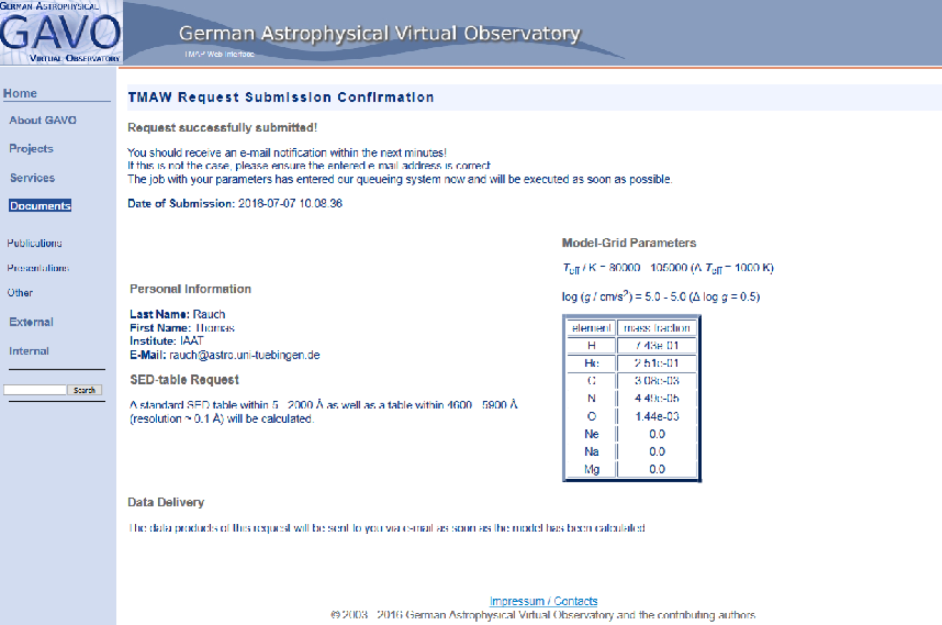Open the Projects sidebar item

click(x=31, y=148)
